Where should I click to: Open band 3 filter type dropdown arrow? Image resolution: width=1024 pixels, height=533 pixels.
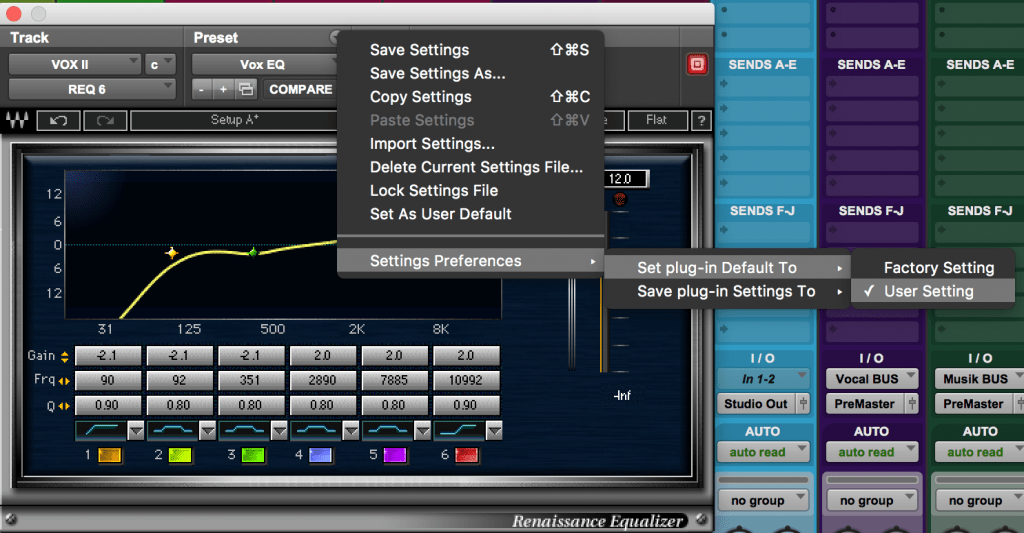(279, 431)
